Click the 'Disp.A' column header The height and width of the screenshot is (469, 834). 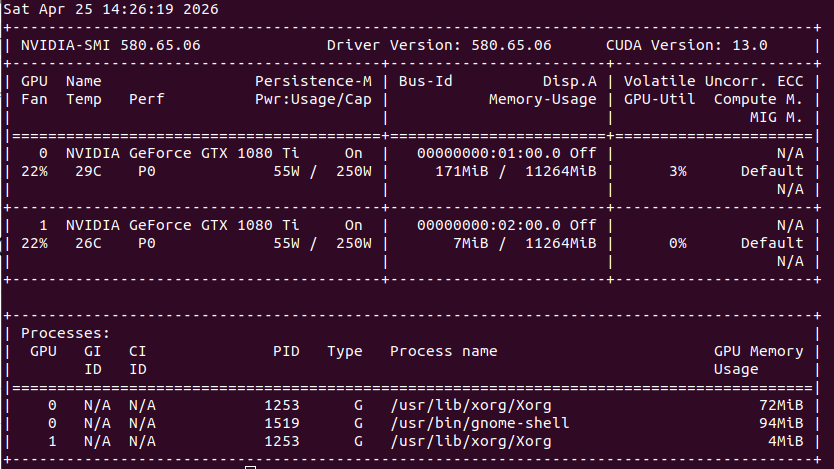(x=570, y=81)
